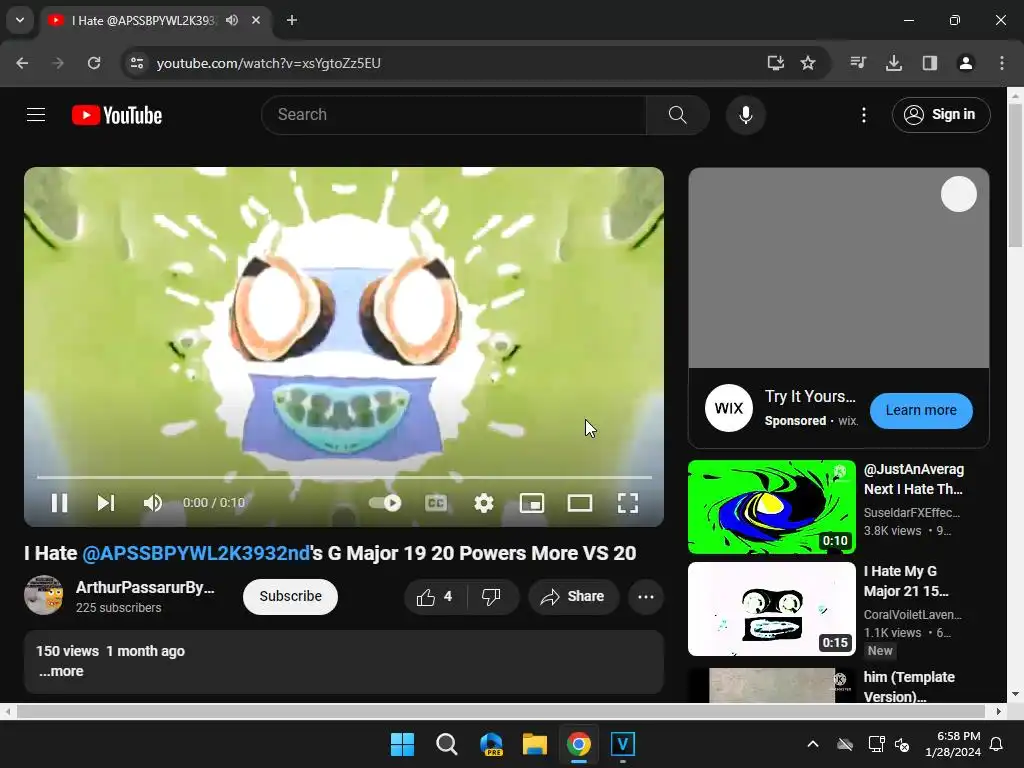Open ArthurPassarurBy channel name link
This screenshot has height=768, width=1024.
(x=145, y=587)
